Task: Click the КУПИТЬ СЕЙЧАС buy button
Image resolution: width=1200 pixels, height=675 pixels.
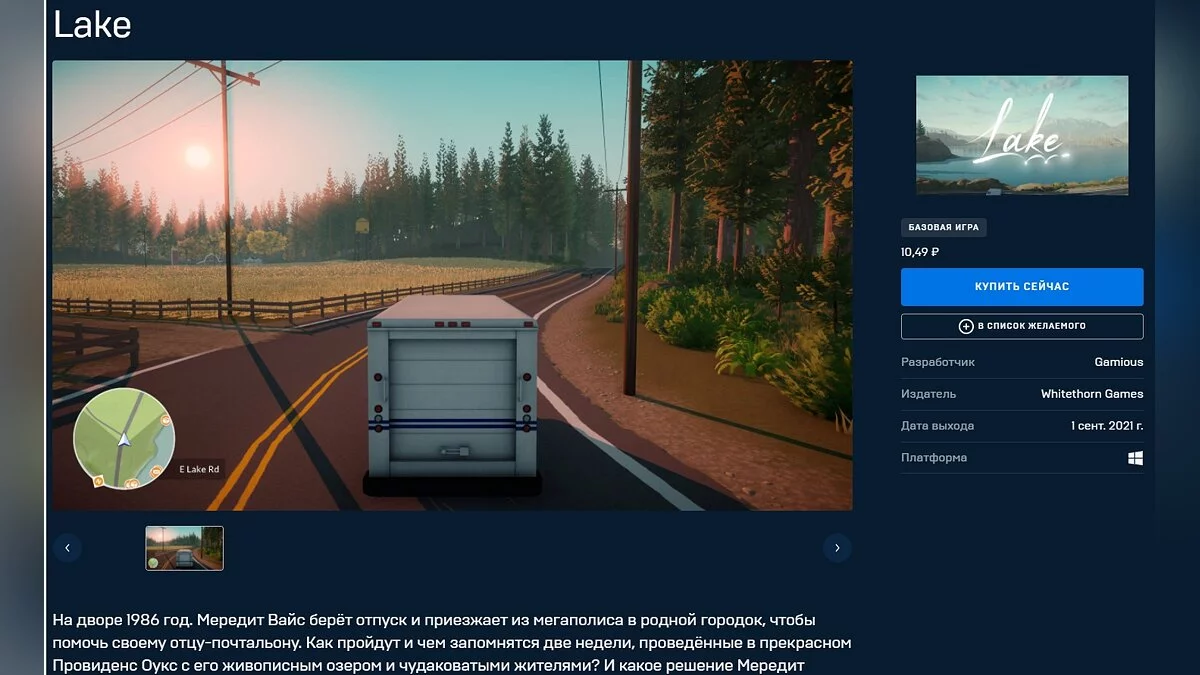Action: (x=1022, y=287)
